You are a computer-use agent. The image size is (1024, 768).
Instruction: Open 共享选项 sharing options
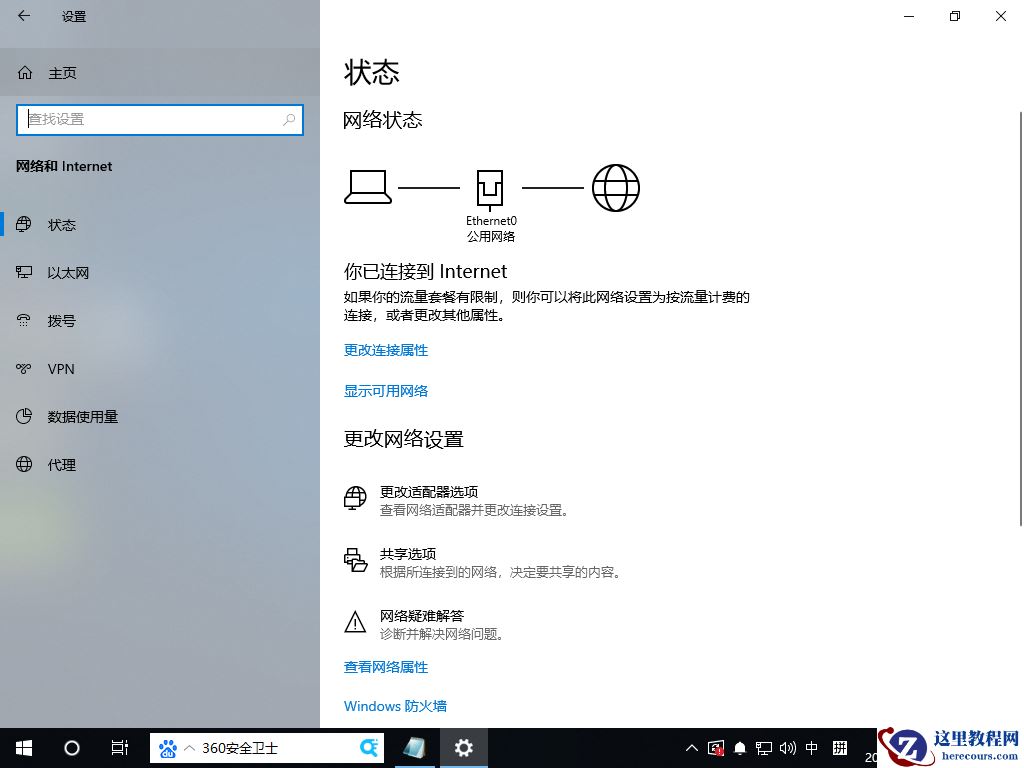[410, 553]
